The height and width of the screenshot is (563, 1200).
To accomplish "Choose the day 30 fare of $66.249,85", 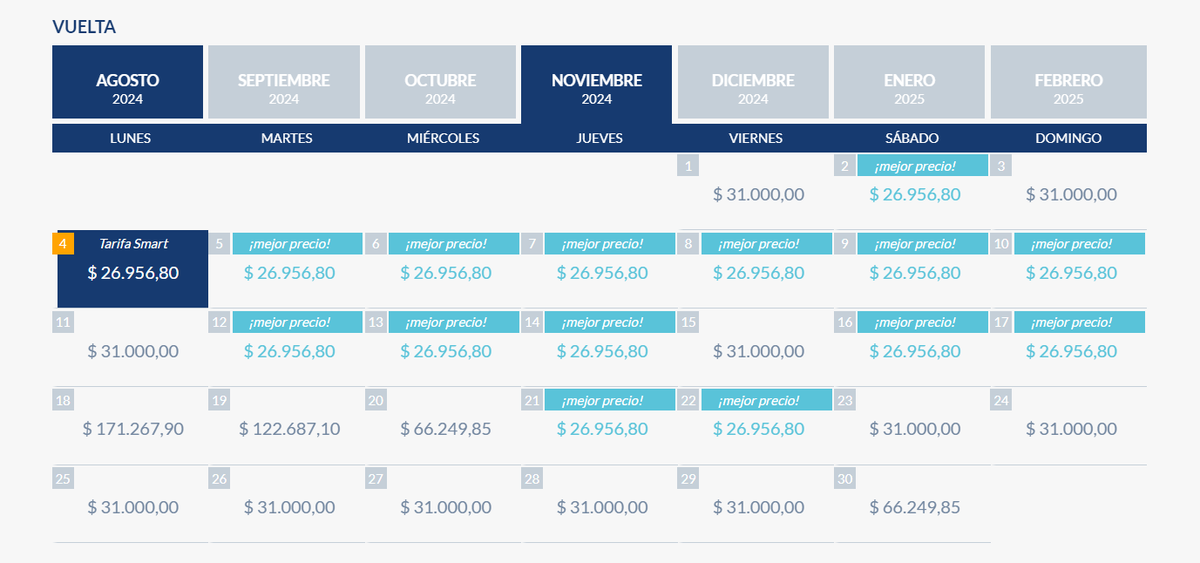I will click(x=915, y=507).
